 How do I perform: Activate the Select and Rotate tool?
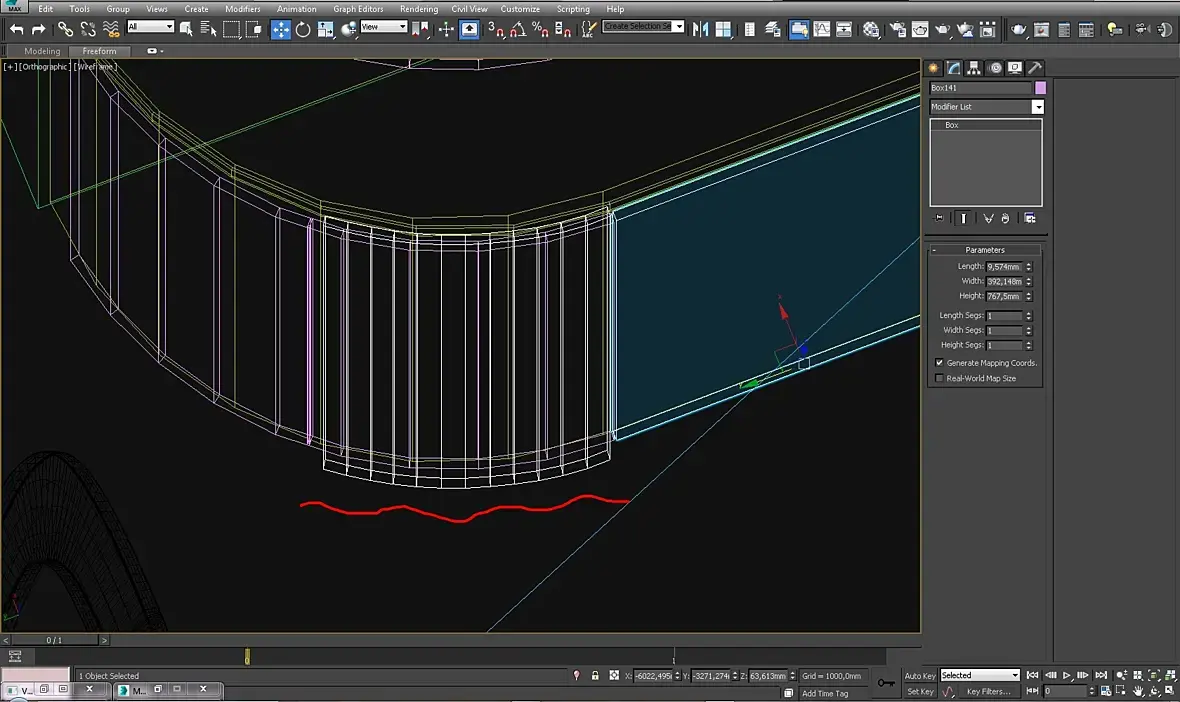303,29
